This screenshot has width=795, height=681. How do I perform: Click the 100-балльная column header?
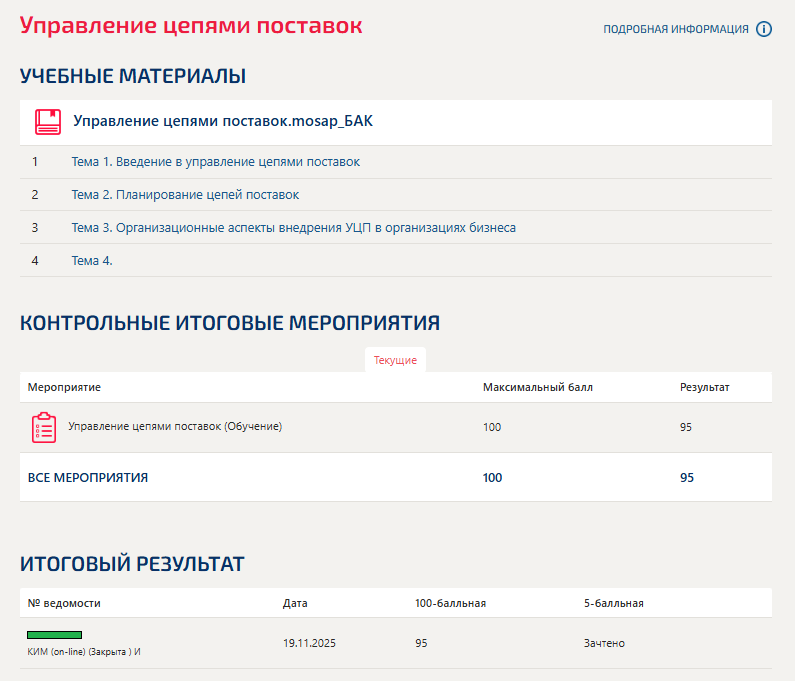click(x=450, y=603)
